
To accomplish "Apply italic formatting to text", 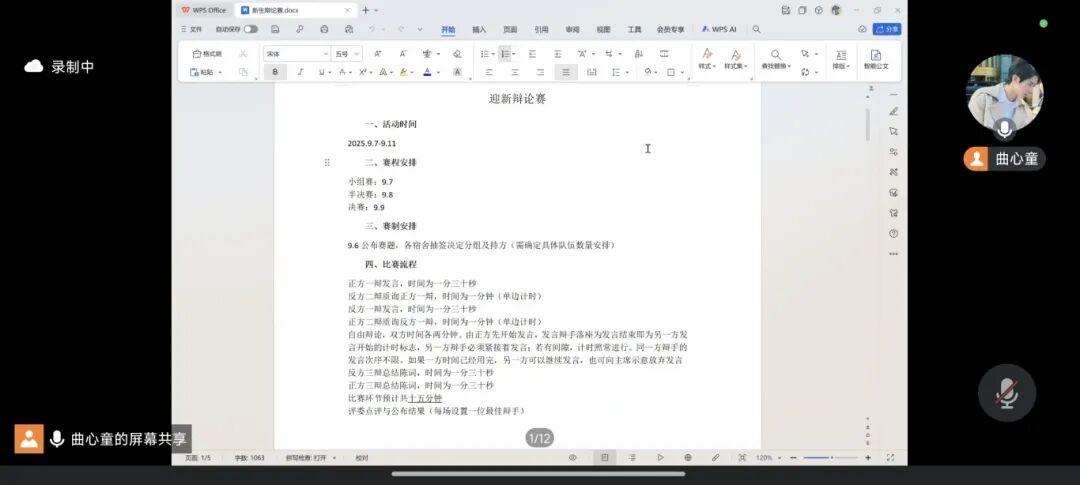I will click(x=299, y=72).
